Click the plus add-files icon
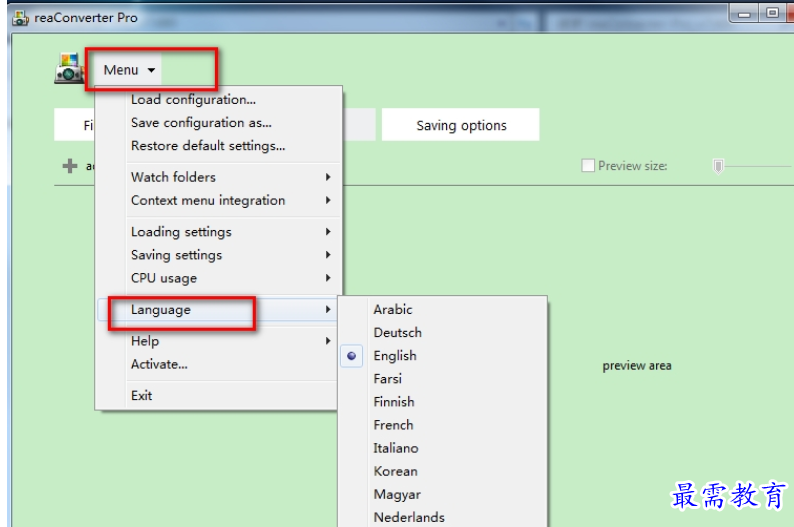Image resolution: width=794 pixels, height=527 pixels. tap(70, 166)
